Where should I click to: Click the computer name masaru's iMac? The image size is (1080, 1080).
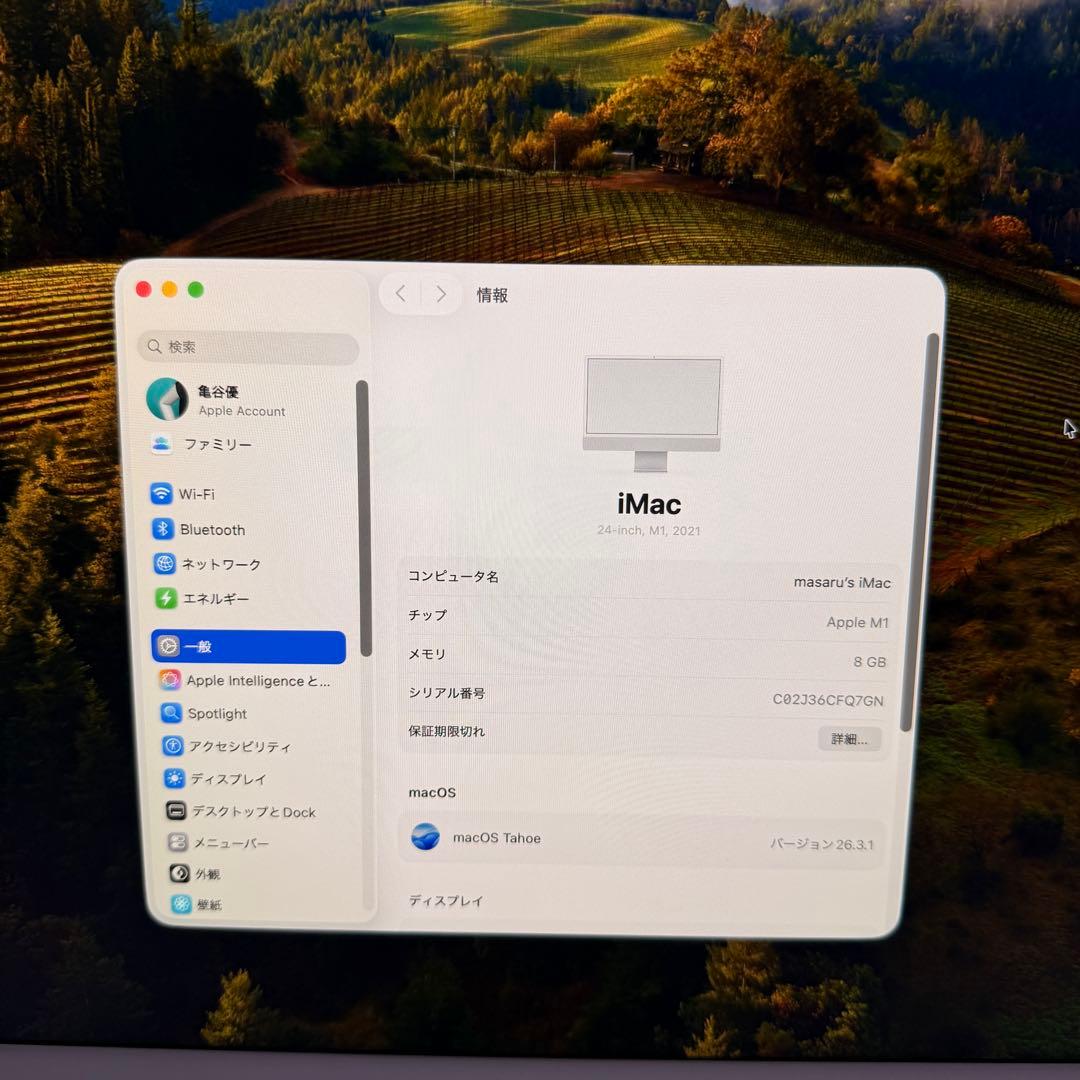coord(842,582)
